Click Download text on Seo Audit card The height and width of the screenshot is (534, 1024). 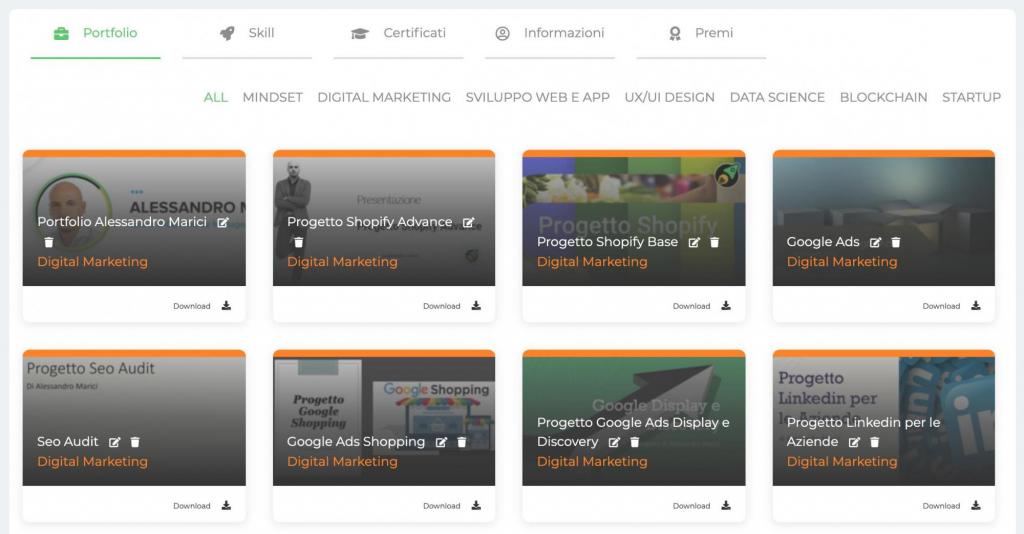click(191, 506)
